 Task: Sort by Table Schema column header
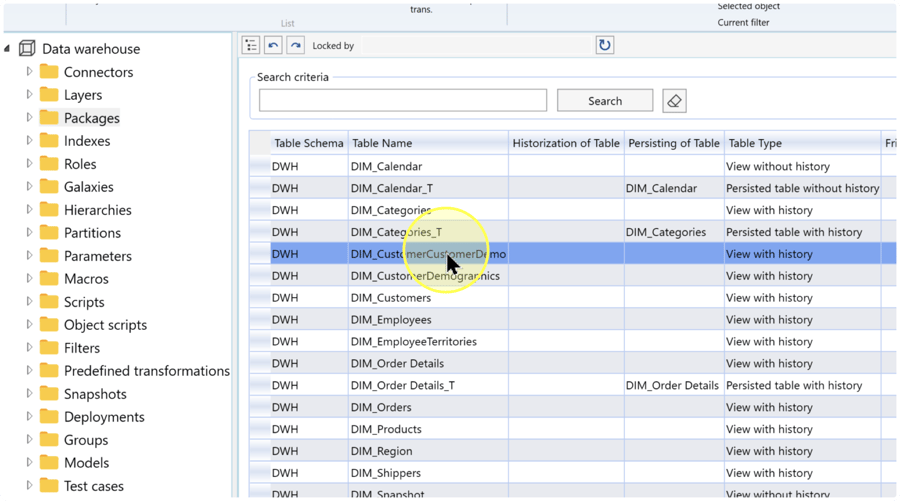click(x=309, y=143)
